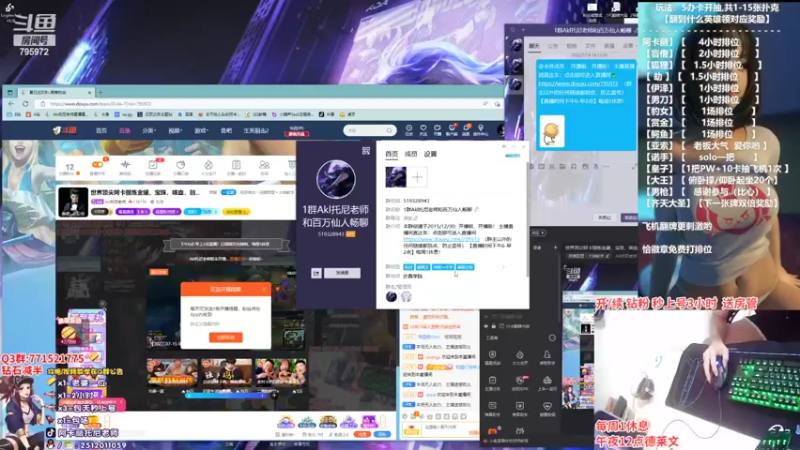The height and width of the screenshot is (450, 800).
Task: Switch to 公告 tab in QQ chat window
Action: 553,46
